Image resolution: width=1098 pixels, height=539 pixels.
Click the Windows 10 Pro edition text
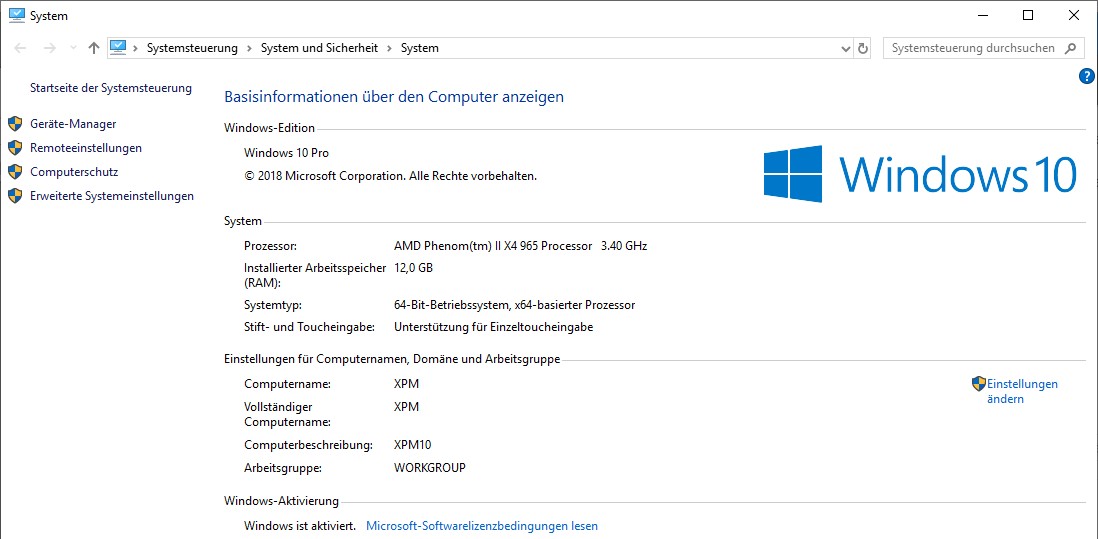(x=286, y=153)
